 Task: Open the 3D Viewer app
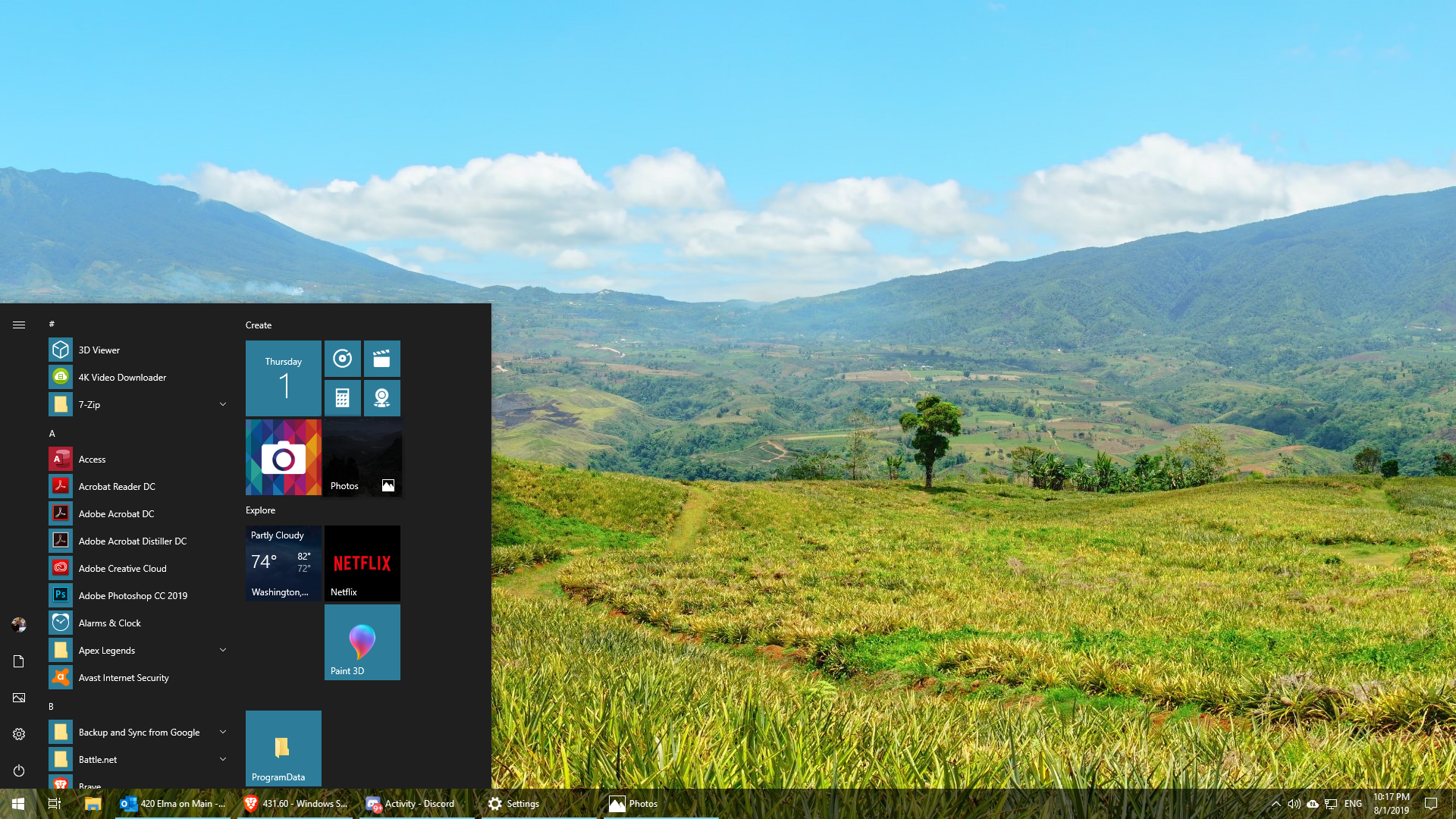(98, 349)
